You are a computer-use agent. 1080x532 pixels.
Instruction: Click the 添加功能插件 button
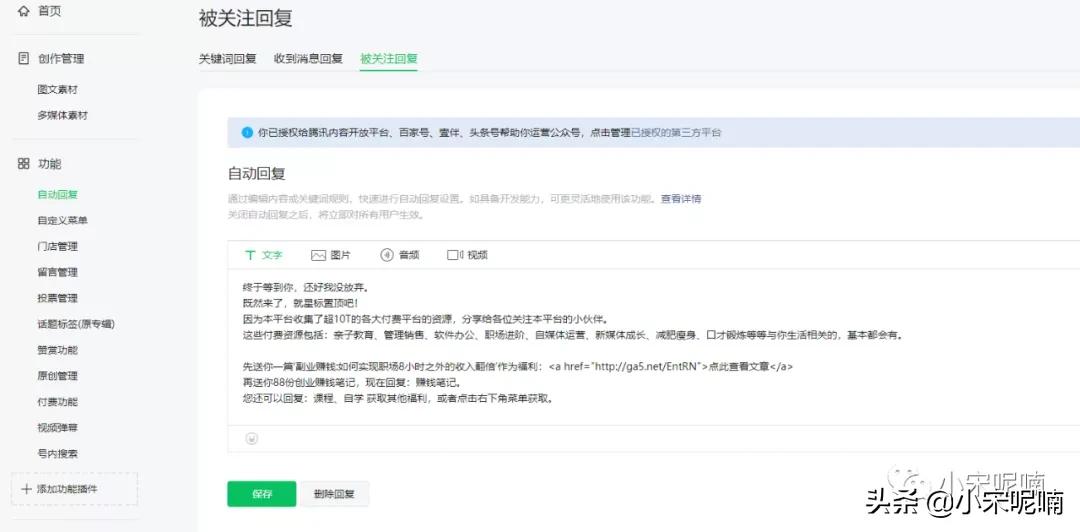(x=74, y=489)
